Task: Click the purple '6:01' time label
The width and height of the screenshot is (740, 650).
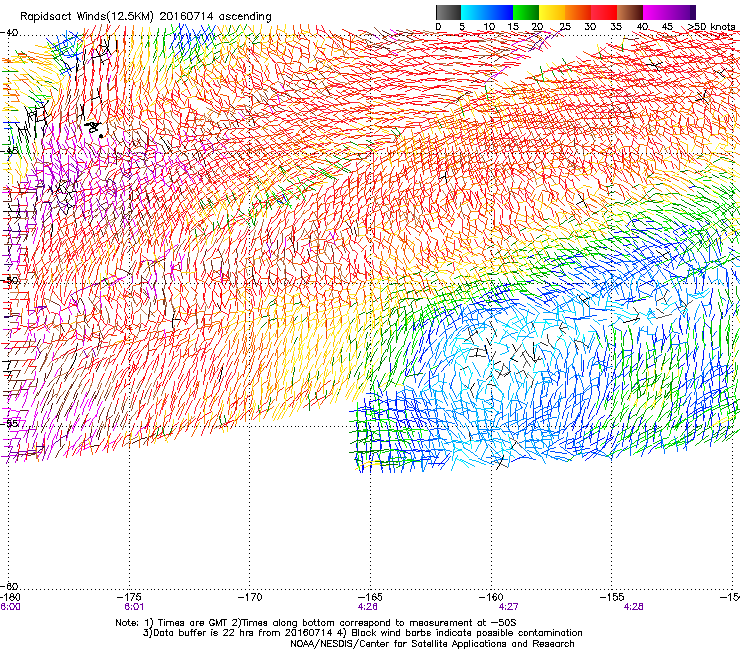Action: pyautogui.click(x=134, y=607)
